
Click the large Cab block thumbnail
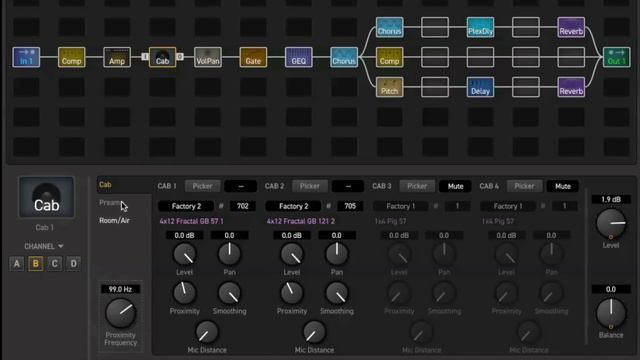tap(47, 198)
